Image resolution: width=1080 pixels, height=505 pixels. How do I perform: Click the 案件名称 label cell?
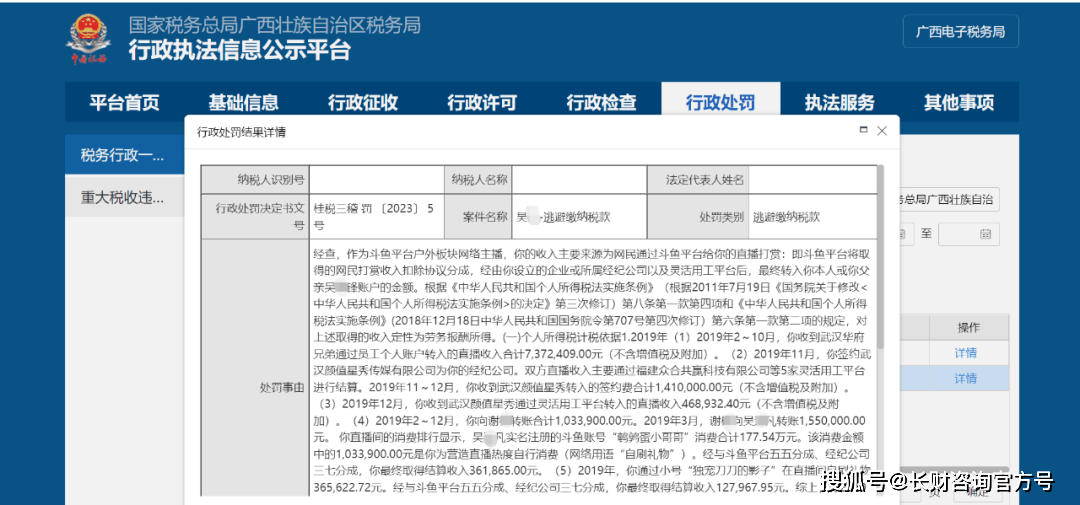[x=479, y=216]
